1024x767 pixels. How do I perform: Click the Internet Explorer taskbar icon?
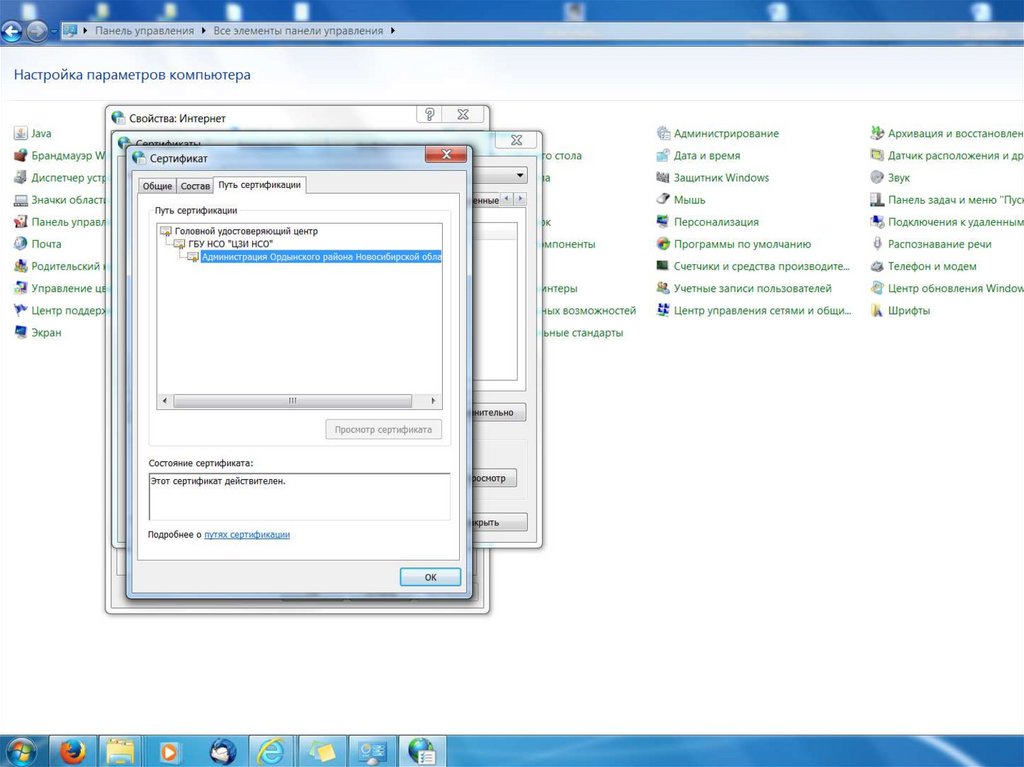(271, 750)
